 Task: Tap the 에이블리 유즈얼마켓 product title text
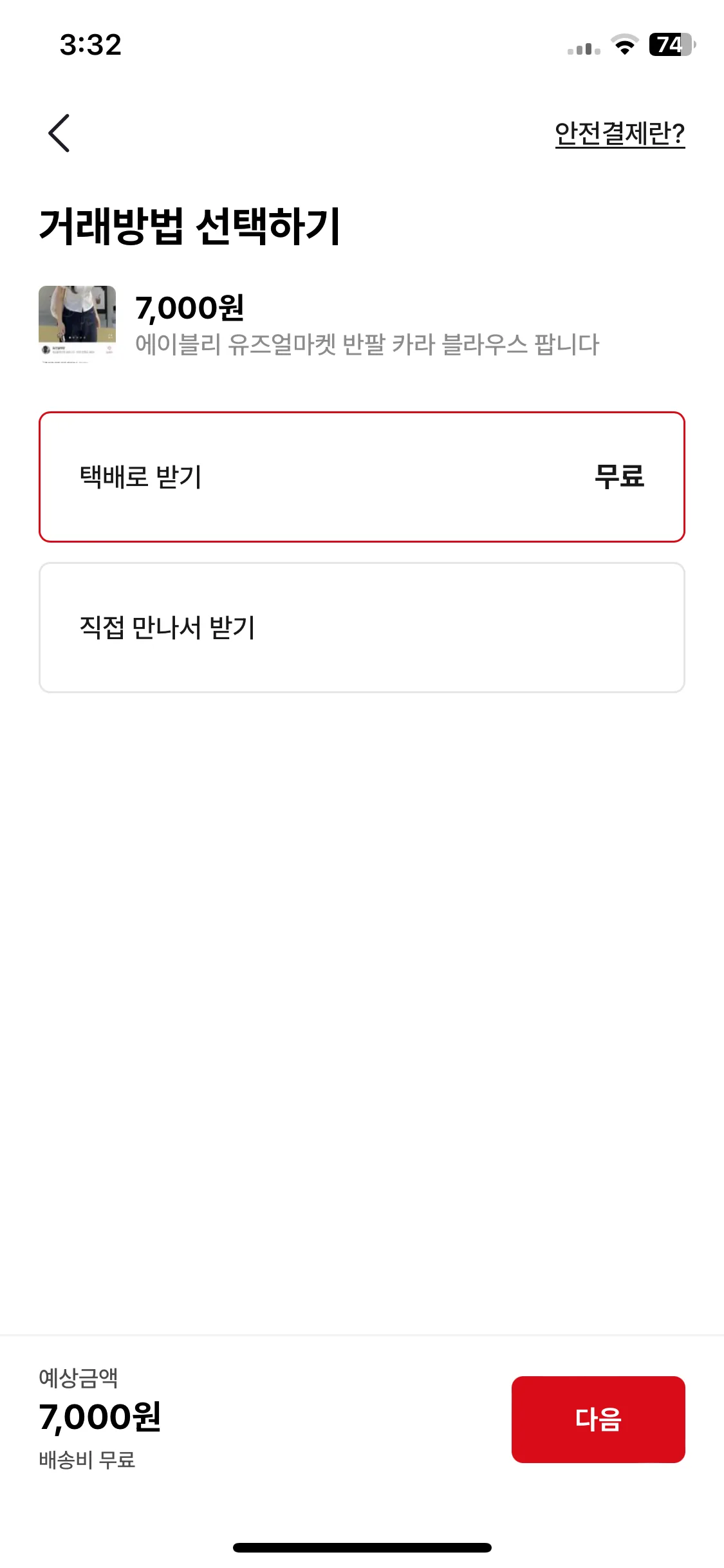click(367, 344)
